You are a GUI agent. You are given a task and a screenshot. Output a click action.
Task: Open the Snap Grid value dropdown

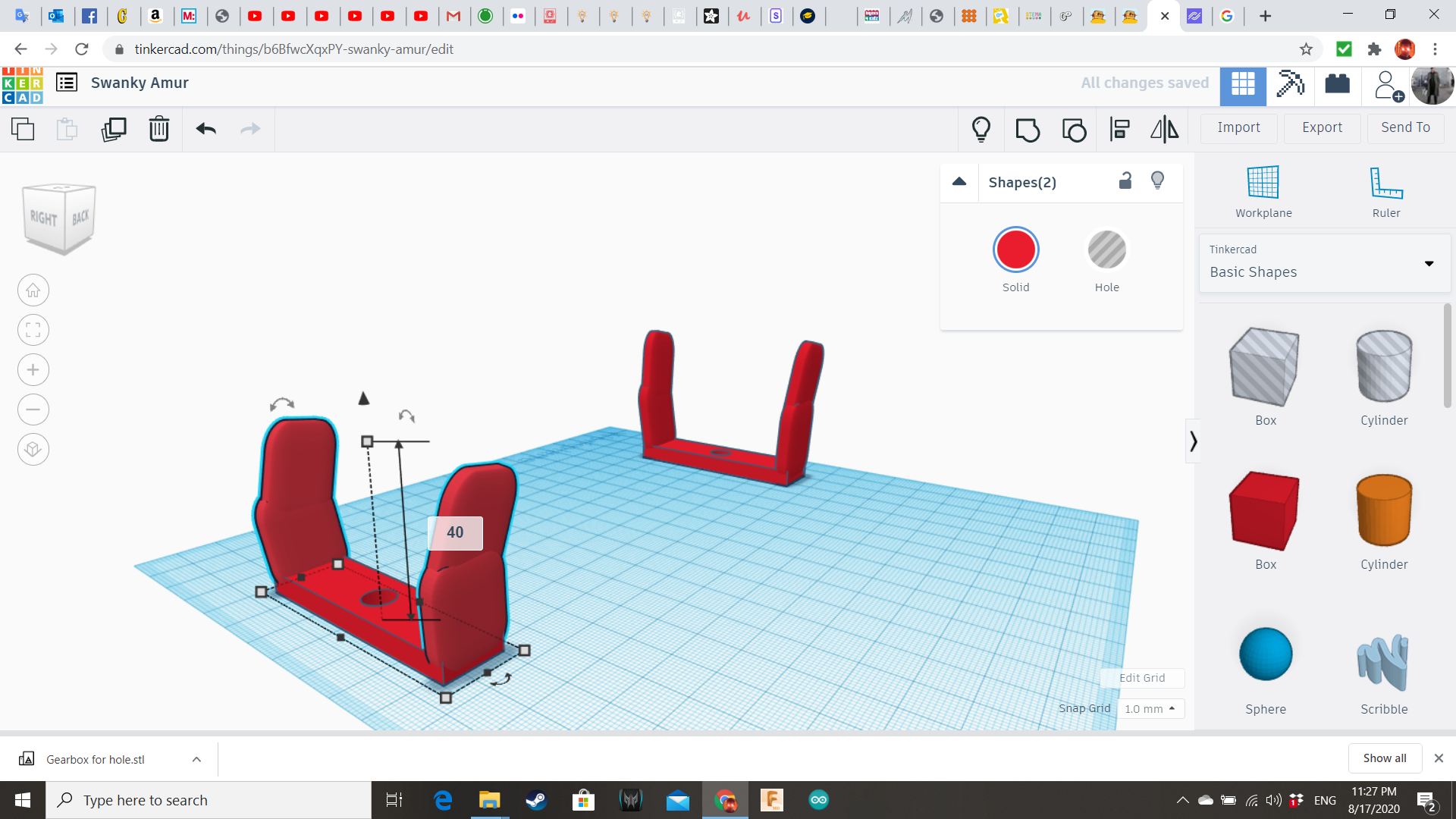[x=1150, y=708]
